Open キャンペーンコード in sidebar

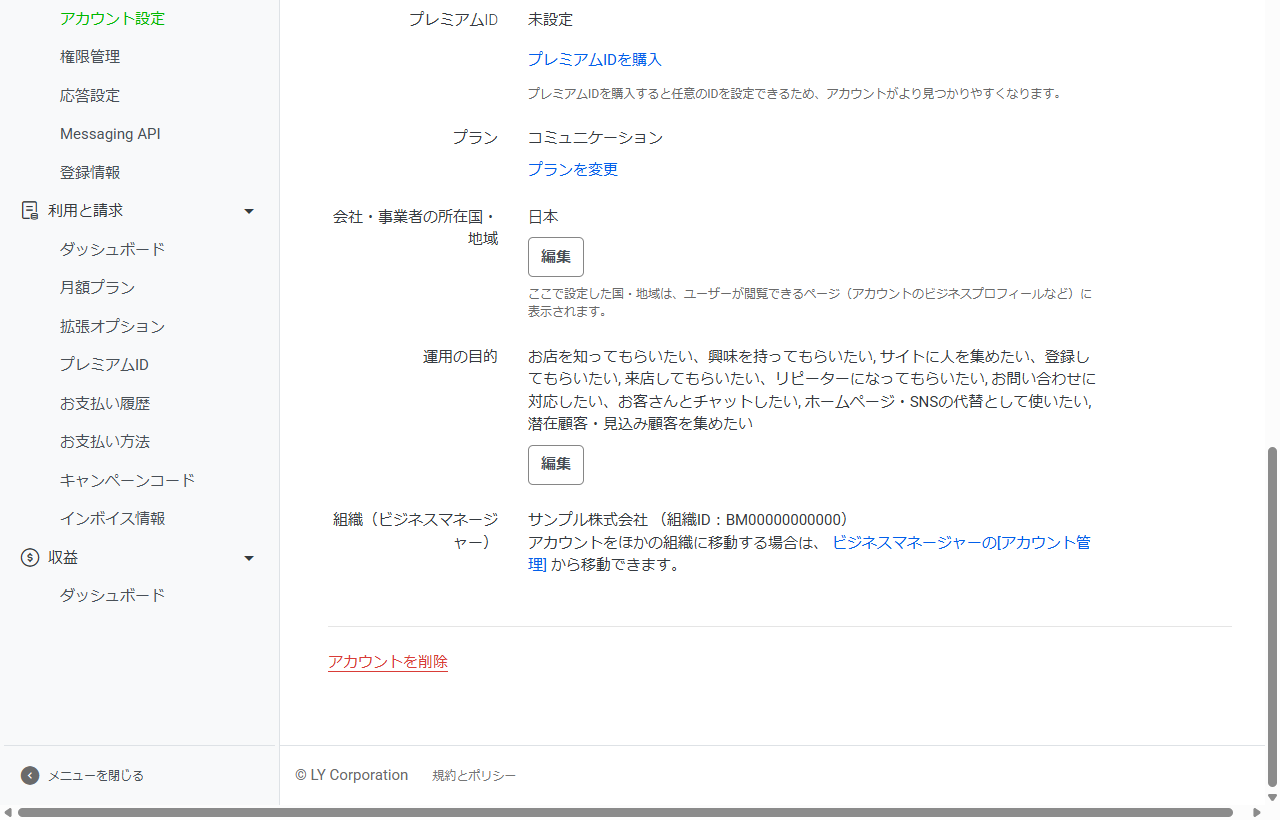(127, 480)
